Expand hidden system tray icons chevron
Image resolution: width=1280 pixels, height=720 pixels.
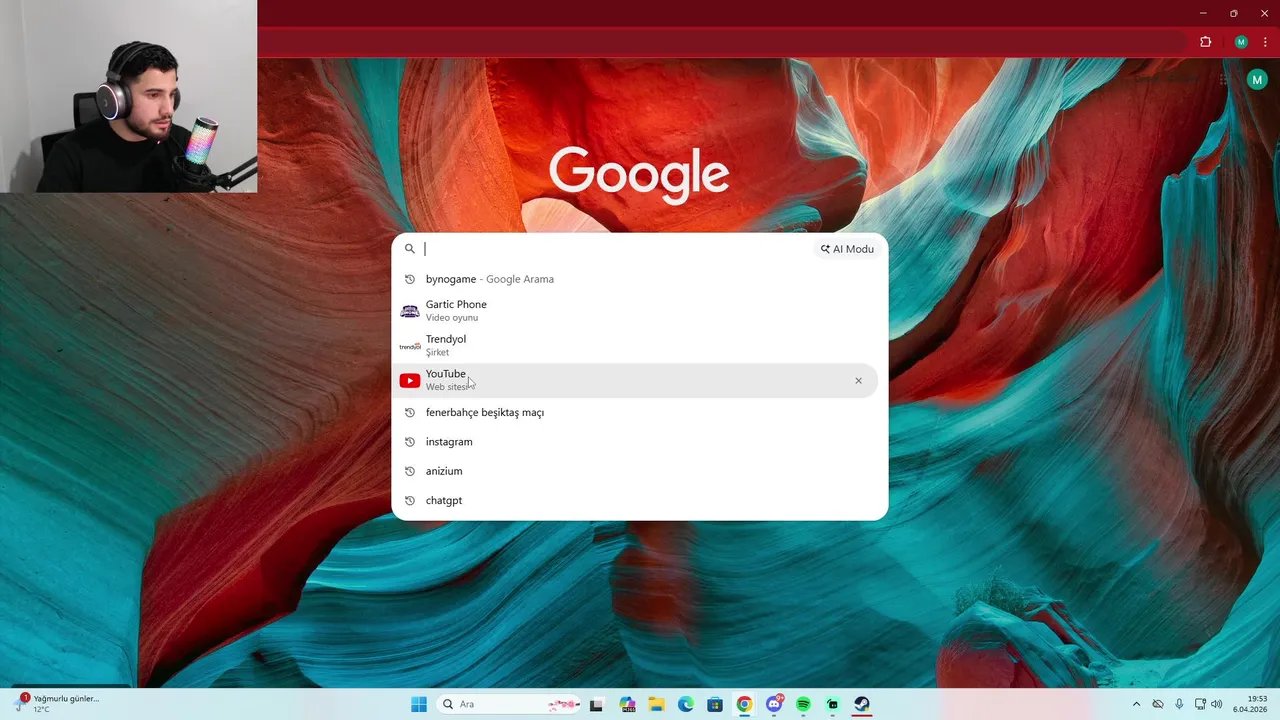click(x=1136, y=704)
